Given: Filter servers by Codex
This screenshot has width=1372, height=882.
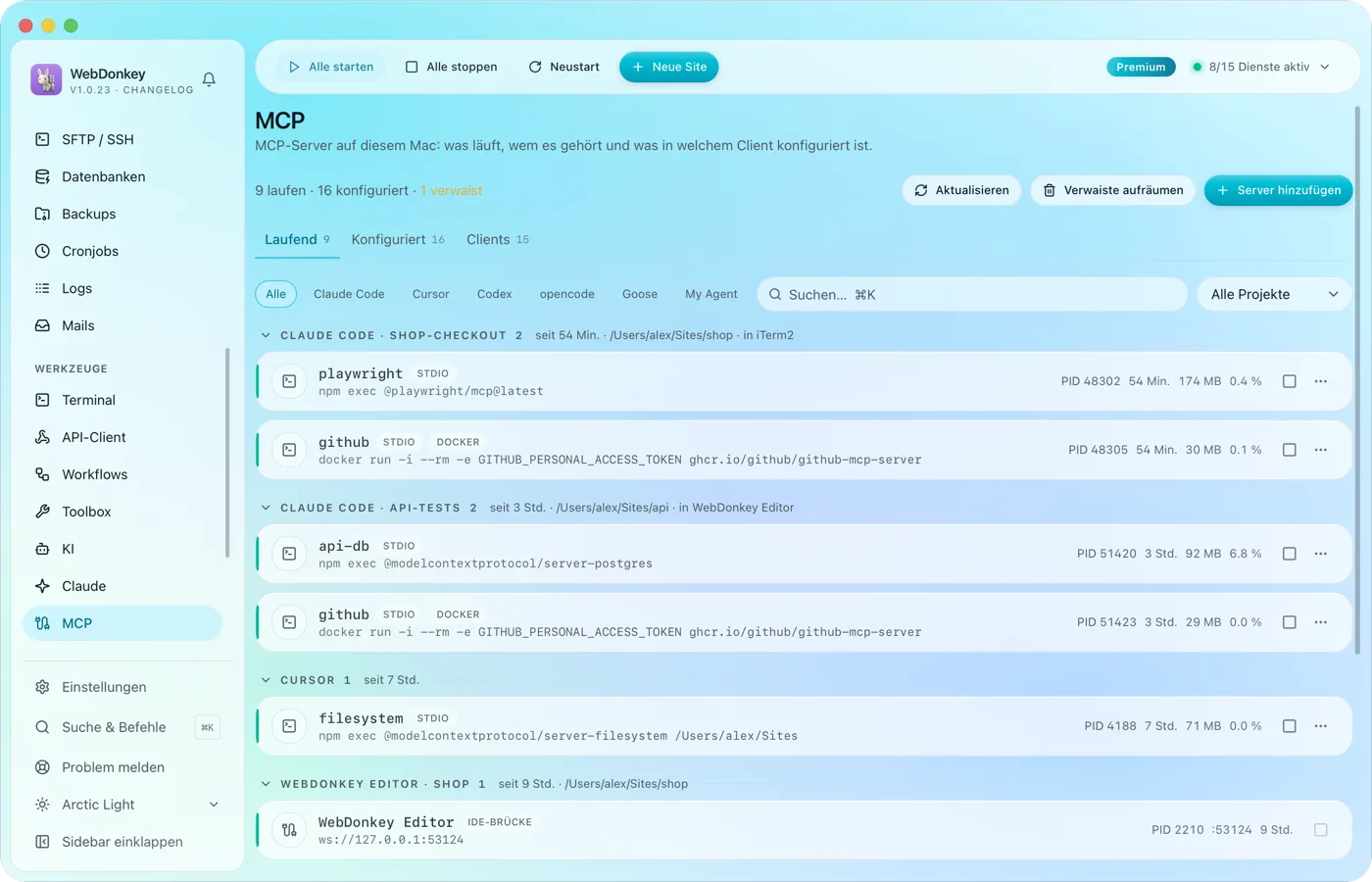Looking at the screenshot, I should 495,294.
